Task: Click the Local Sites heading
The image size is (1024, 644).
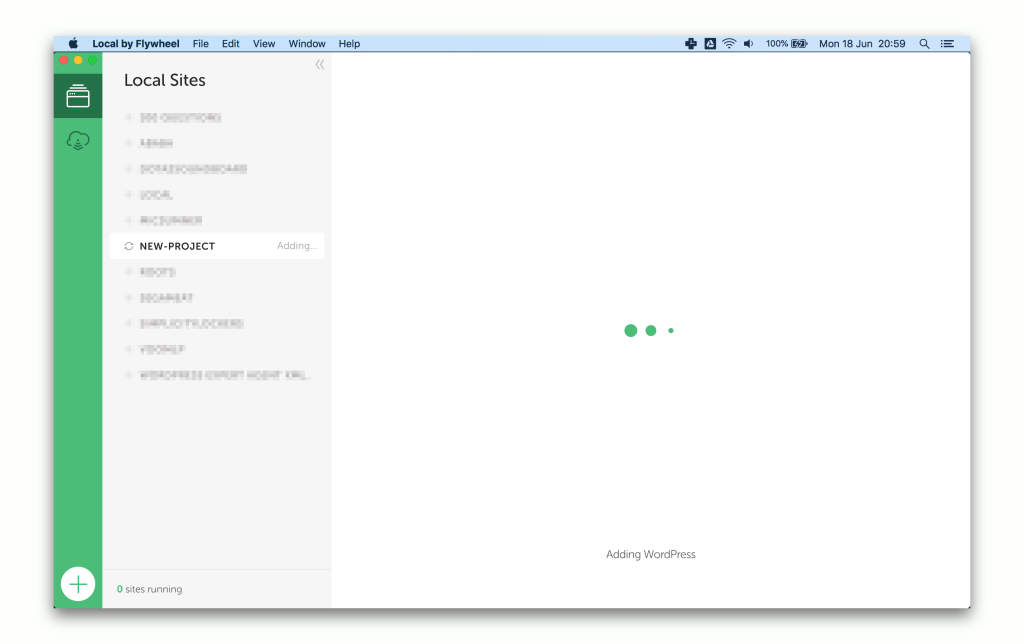Action: [x=165, y=80]
